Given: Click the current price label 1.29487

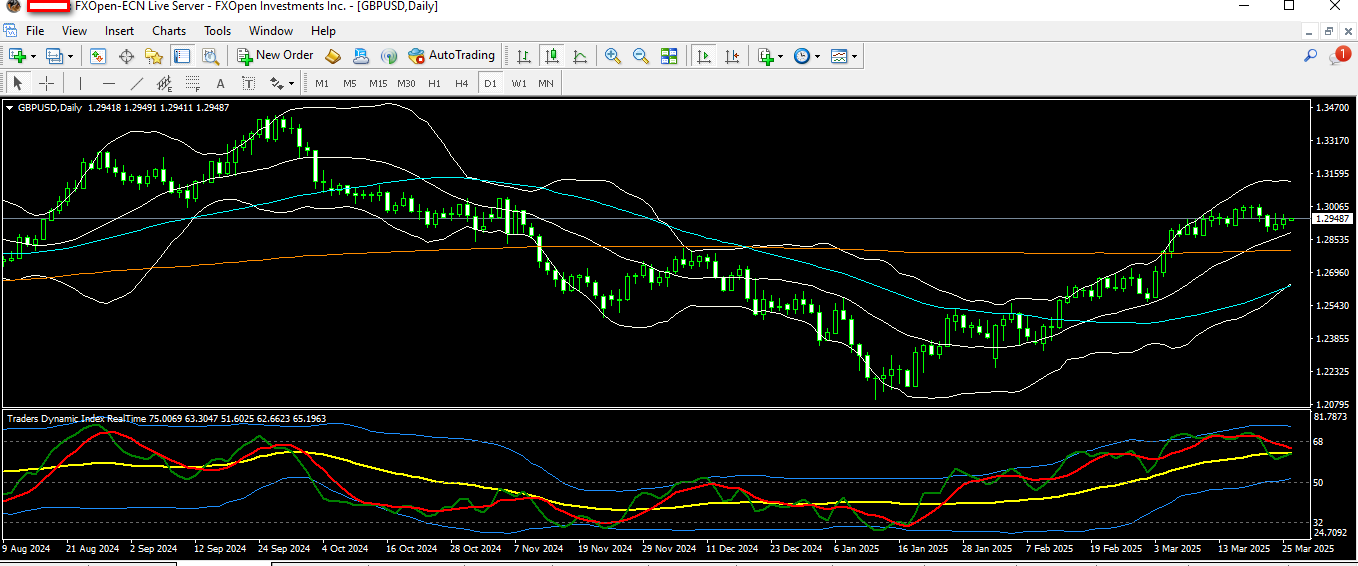Looking at the screenshot, I should [1331, 218].
